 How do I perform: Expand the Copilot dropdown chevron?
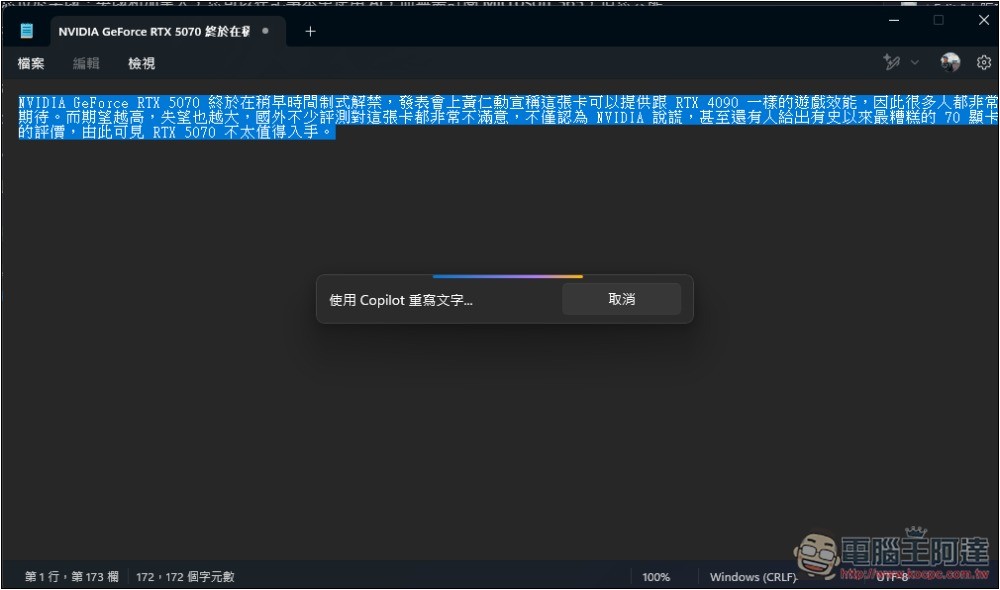tap(915, 63)
